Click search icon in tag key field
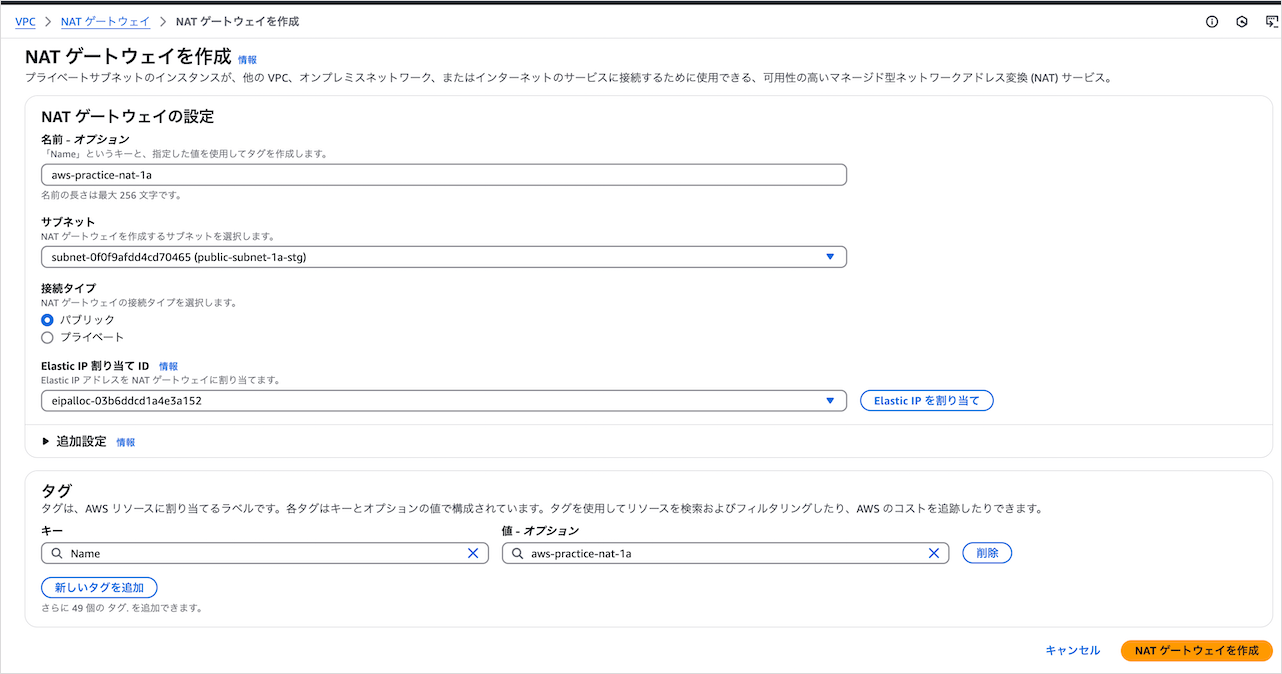This screenshot has height=674, width=1282. pos(58,553)
